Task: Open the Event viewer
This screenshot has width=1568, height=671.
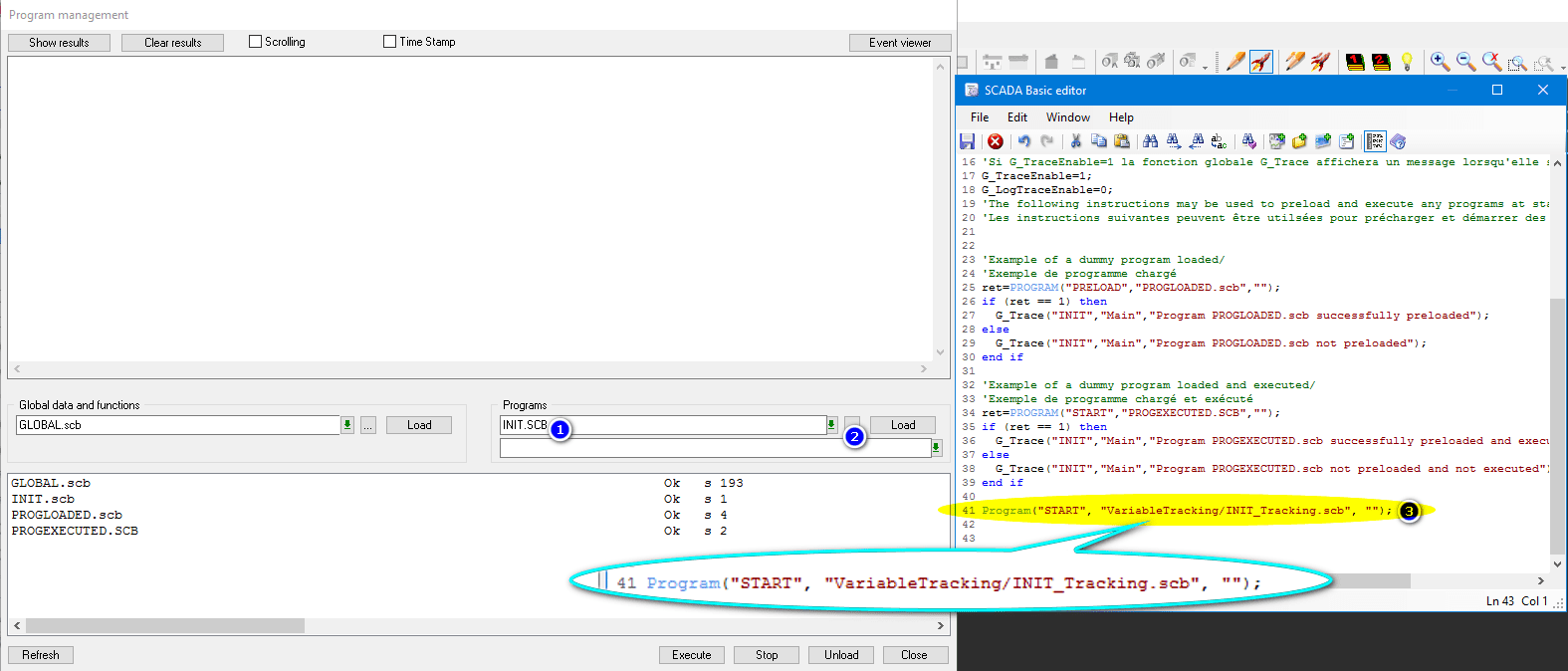Action: (900, 43)
